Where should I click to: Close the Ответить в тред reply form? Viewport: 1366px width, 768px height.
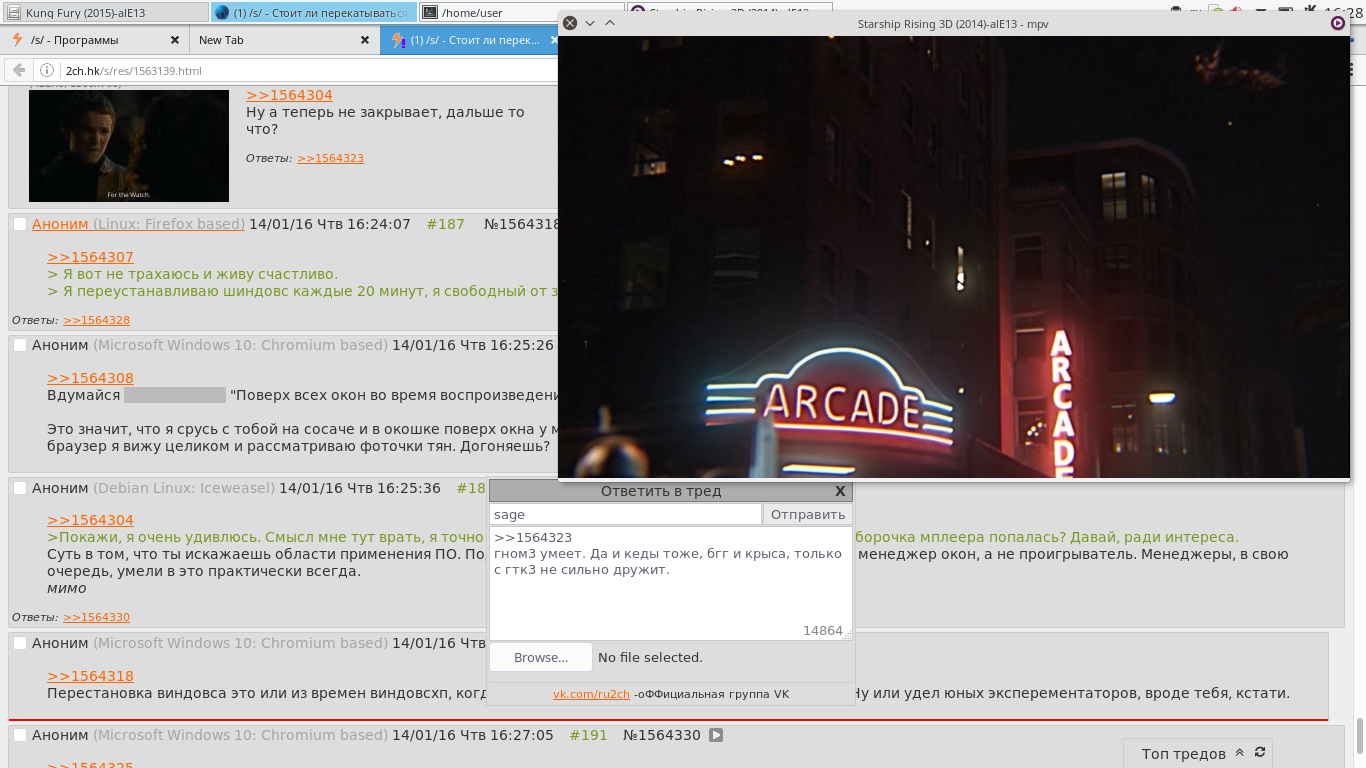tap(840, 491)
